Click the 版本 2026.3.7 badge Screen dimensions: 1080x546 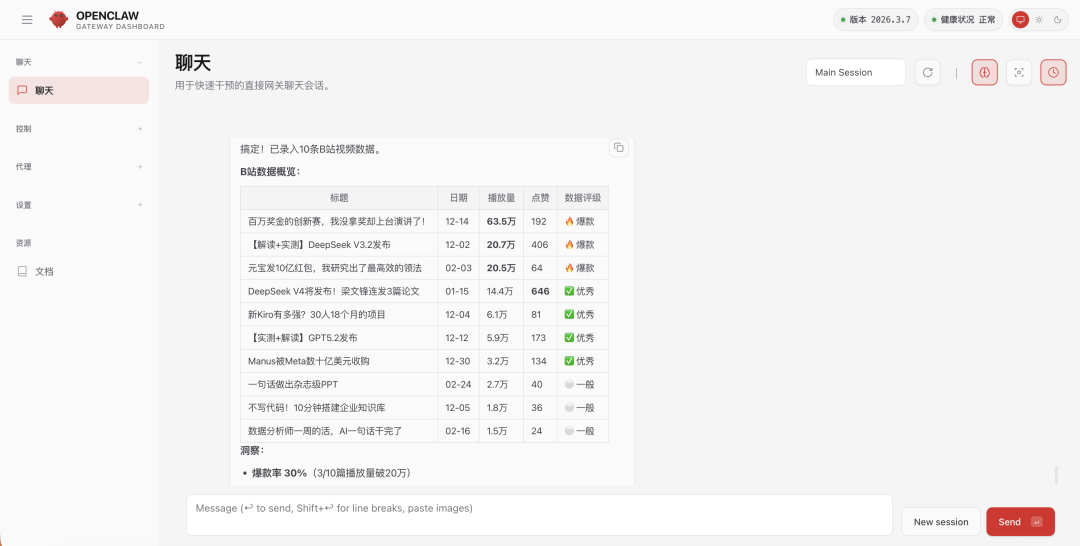tap(875, 19)
